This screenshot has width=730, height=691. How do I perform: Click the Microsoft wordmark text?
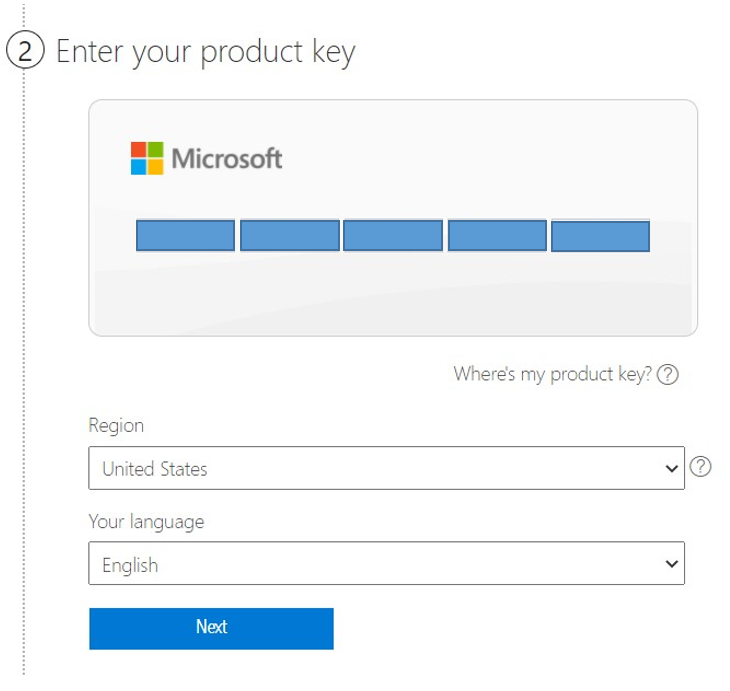(227, 158)
